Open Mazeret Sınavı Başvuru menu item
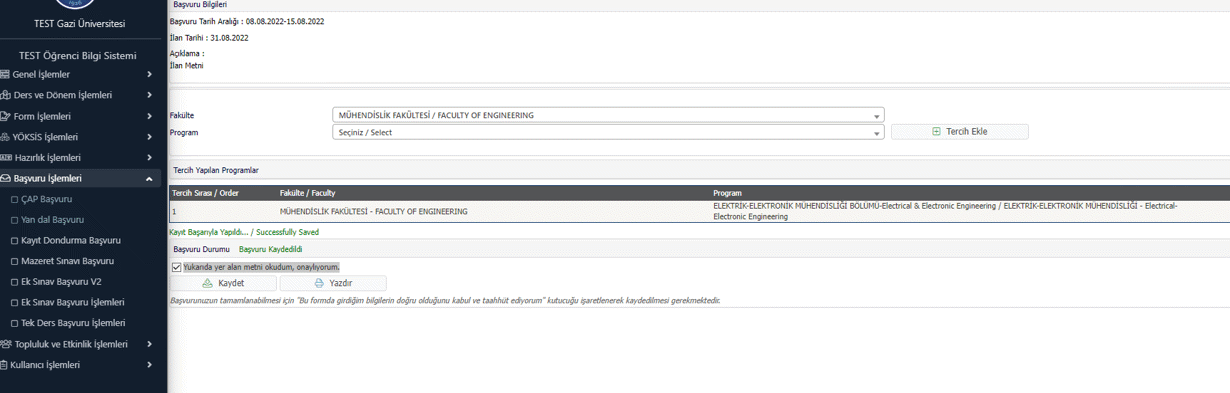This screenshot has width=1230, height=393. pos(67,261)
